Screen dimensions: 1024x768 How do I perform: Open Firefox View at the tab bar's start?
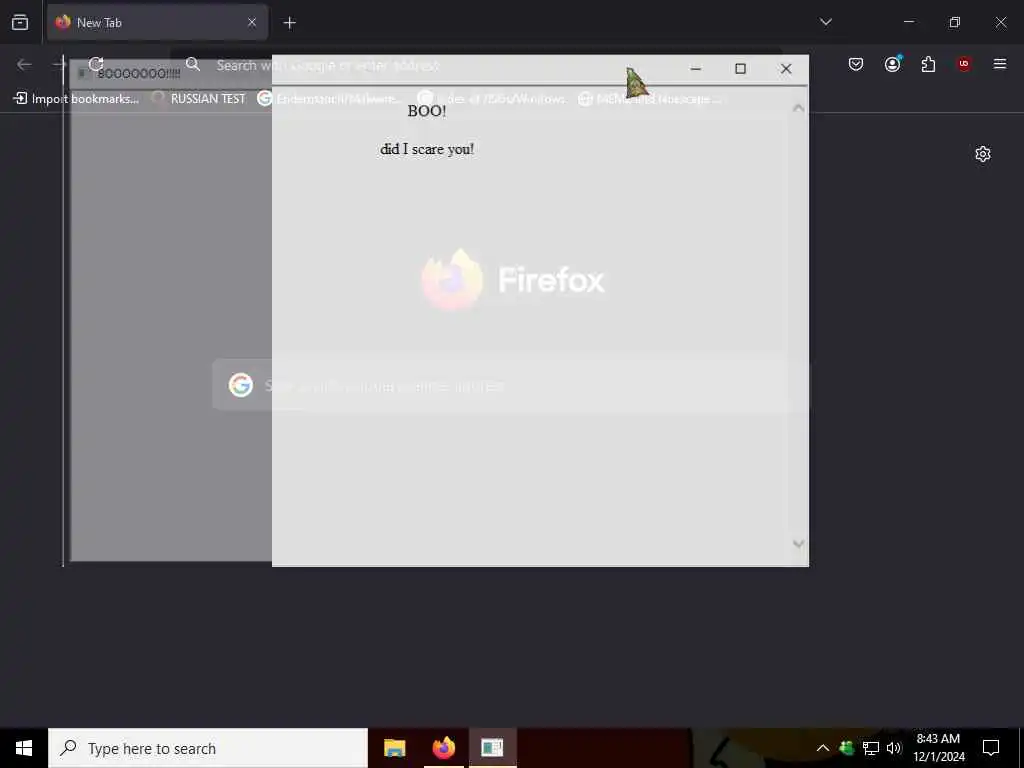(x=20, y=22)
